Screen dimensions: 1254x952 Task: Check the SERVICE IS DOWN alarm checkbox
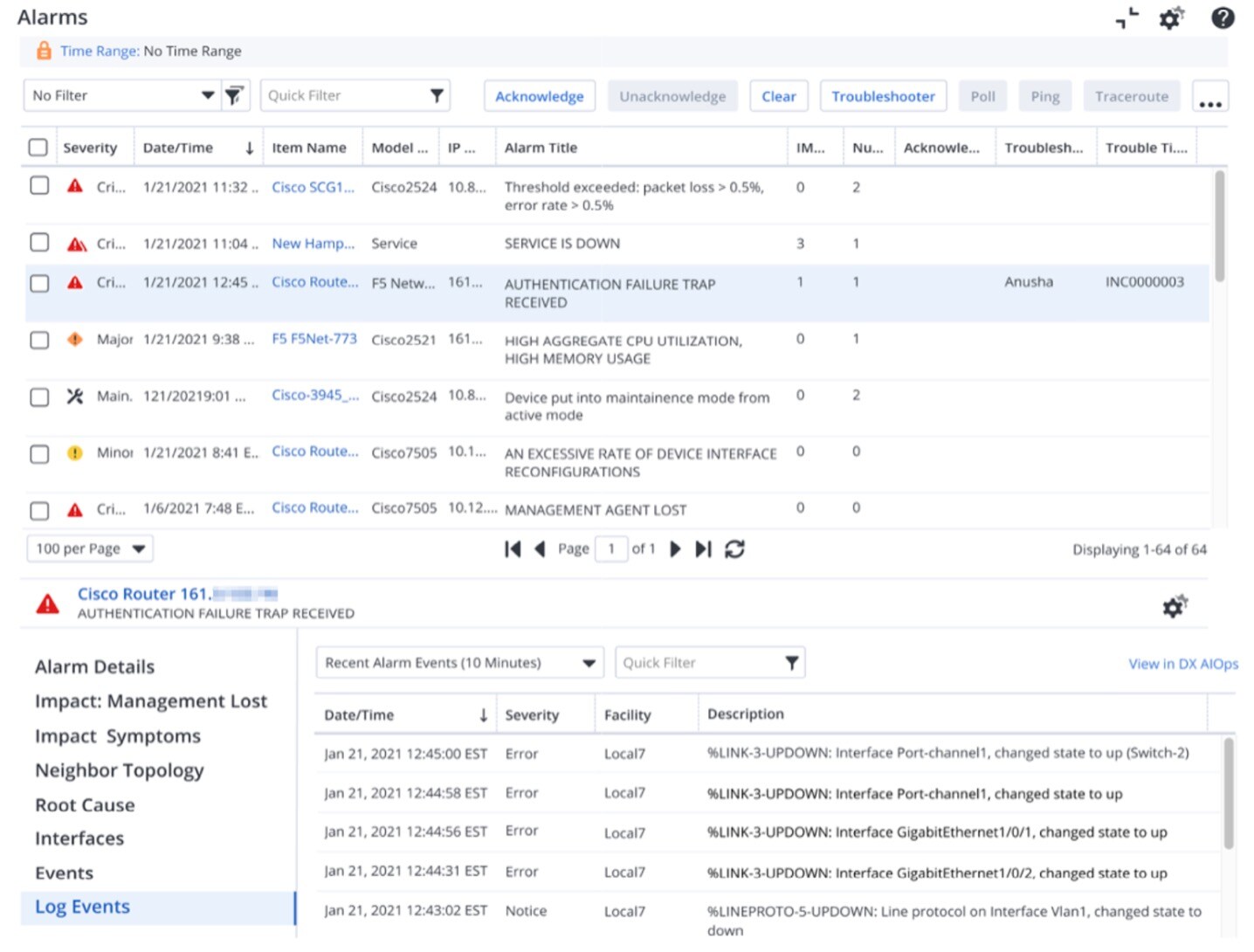(39, 243)
